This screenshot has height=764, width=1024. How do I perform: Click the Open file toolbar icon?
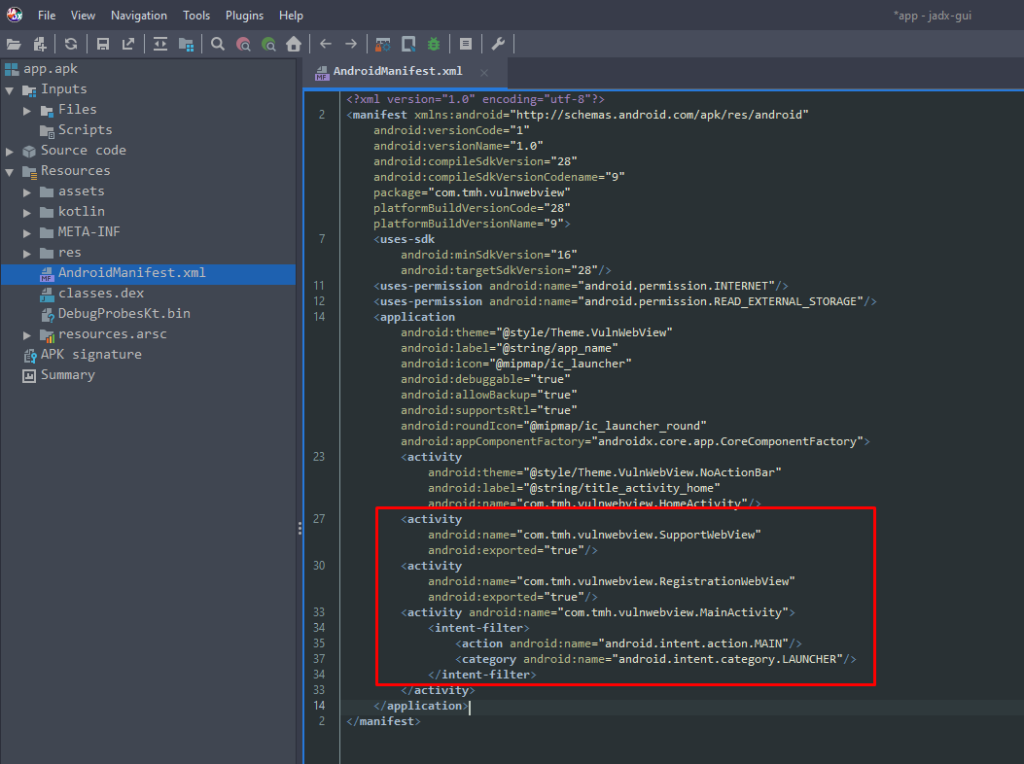click(x=14, y=44)
